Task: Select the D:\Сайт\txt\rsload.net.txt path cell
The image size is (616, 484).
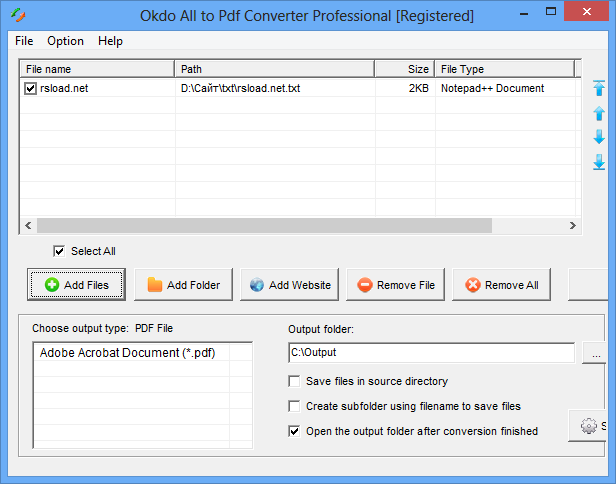Action: [240, 88]
